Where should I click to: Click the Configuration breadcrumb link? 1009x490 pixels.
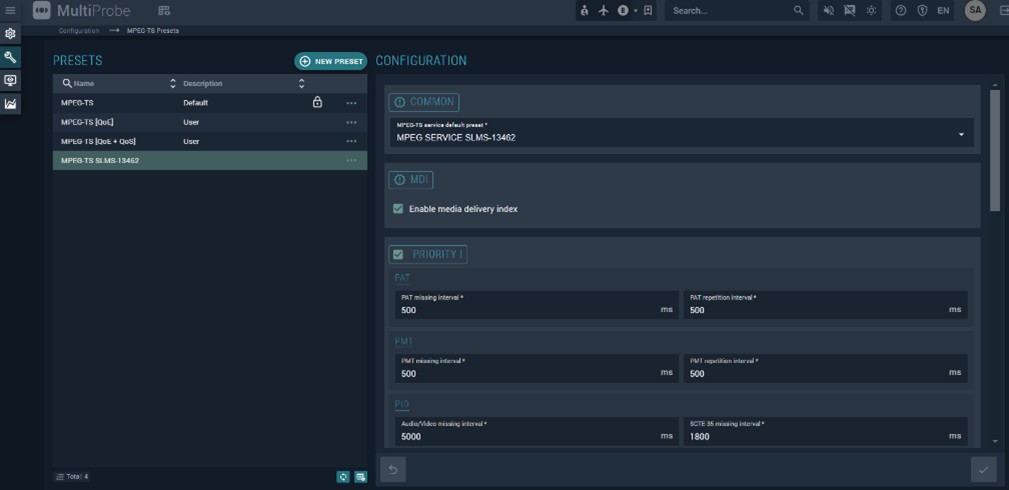click(x=79, y=31)
